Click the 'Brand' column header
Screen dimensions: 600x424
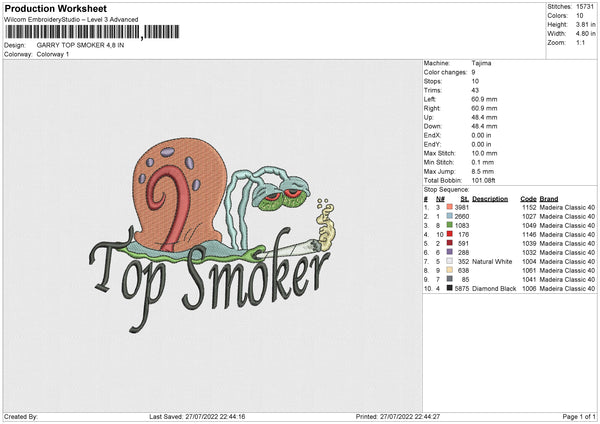coord(549,199)
